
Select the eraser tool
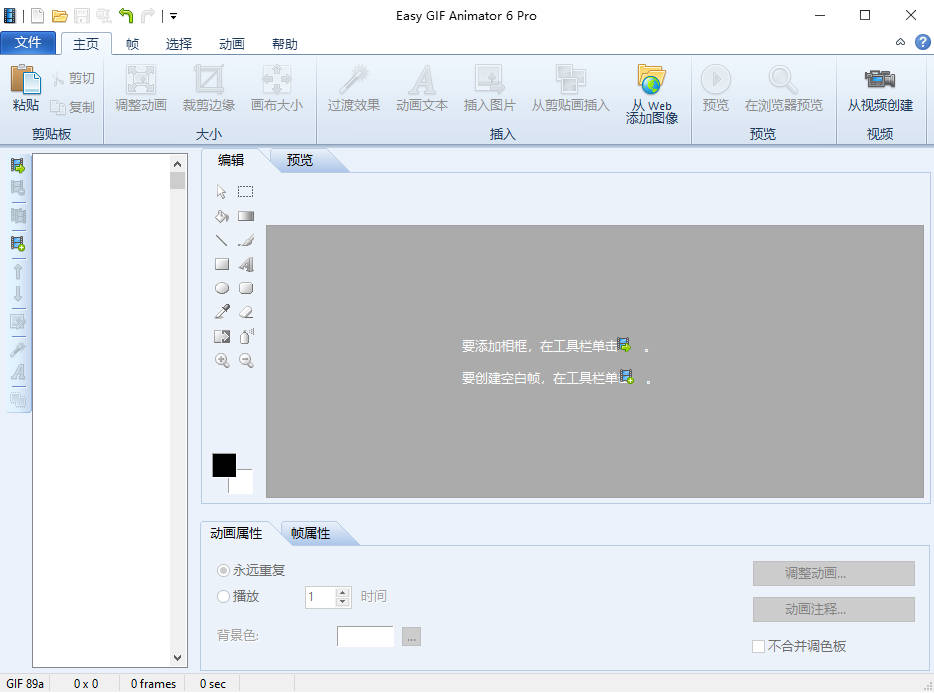[x=246, y=312]
